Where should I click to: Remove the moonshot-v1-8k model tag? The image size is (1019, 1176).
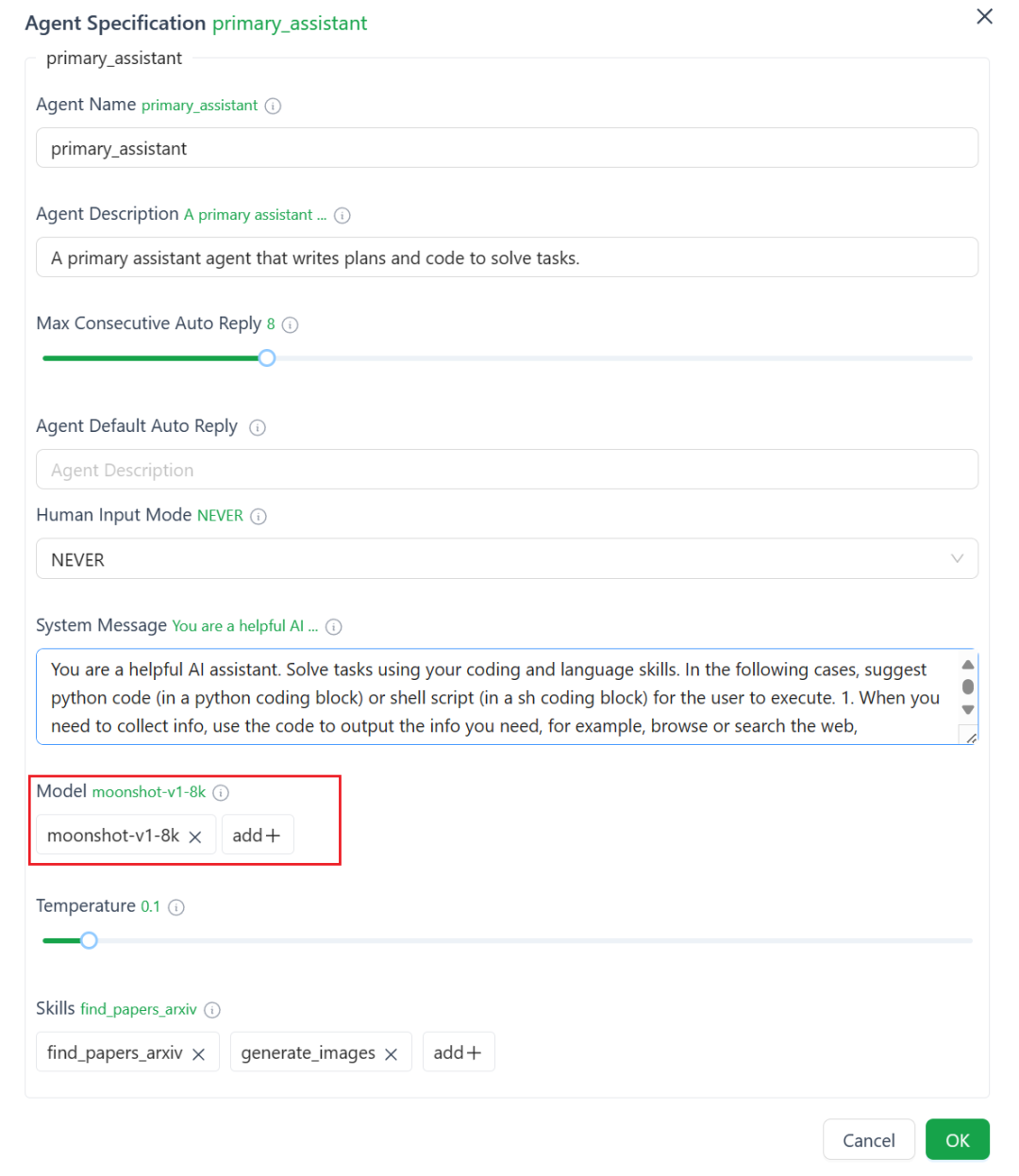click(x=195, y=836)
